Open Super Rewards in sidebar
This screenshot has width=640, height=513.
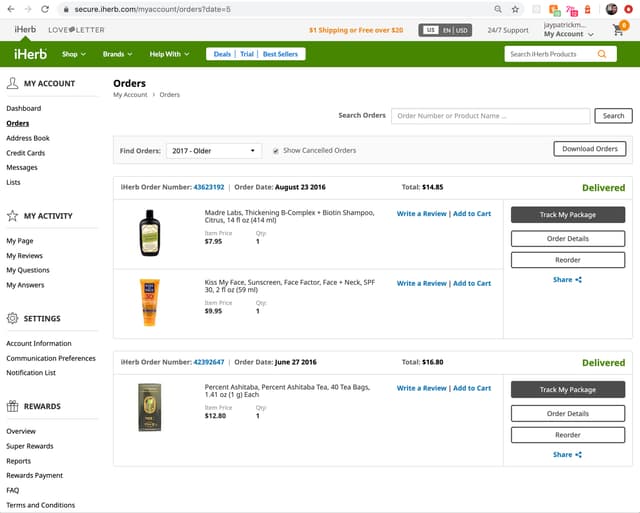[30, 446]
